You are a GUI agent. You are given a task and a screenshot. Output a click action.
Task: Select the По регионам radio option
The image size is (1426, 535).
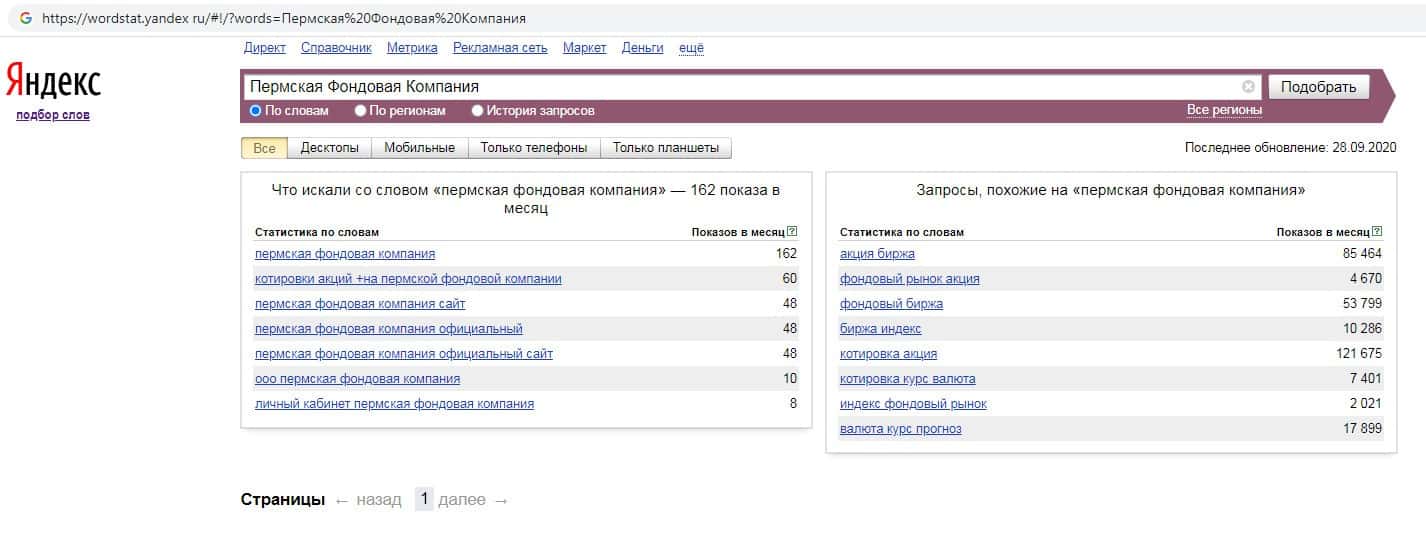(361, 111)
